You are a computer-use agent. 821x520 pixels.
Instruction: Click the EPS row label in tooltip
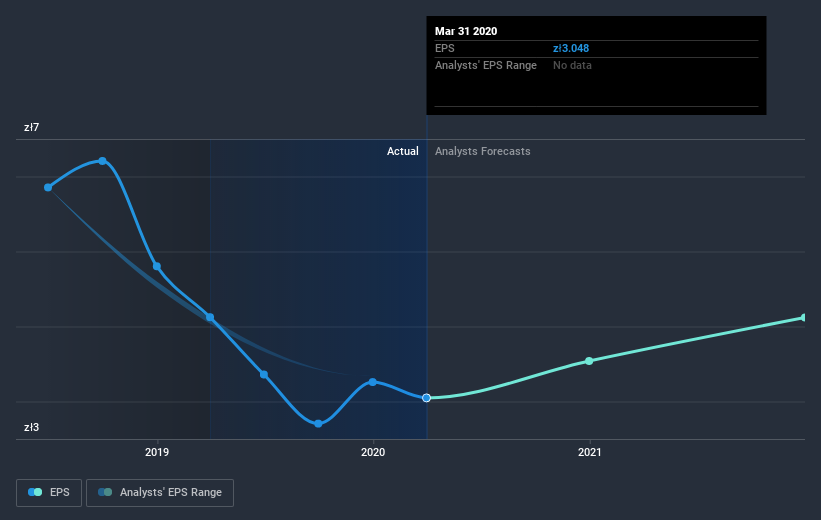(445, 48)
